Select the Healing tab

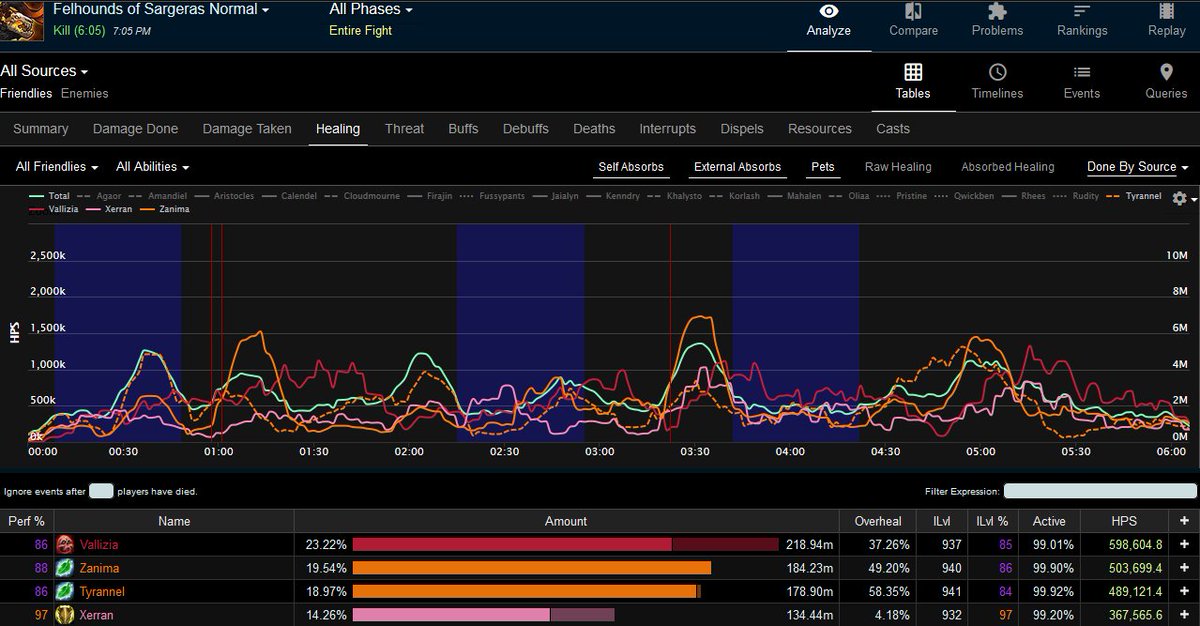(338, 128)
